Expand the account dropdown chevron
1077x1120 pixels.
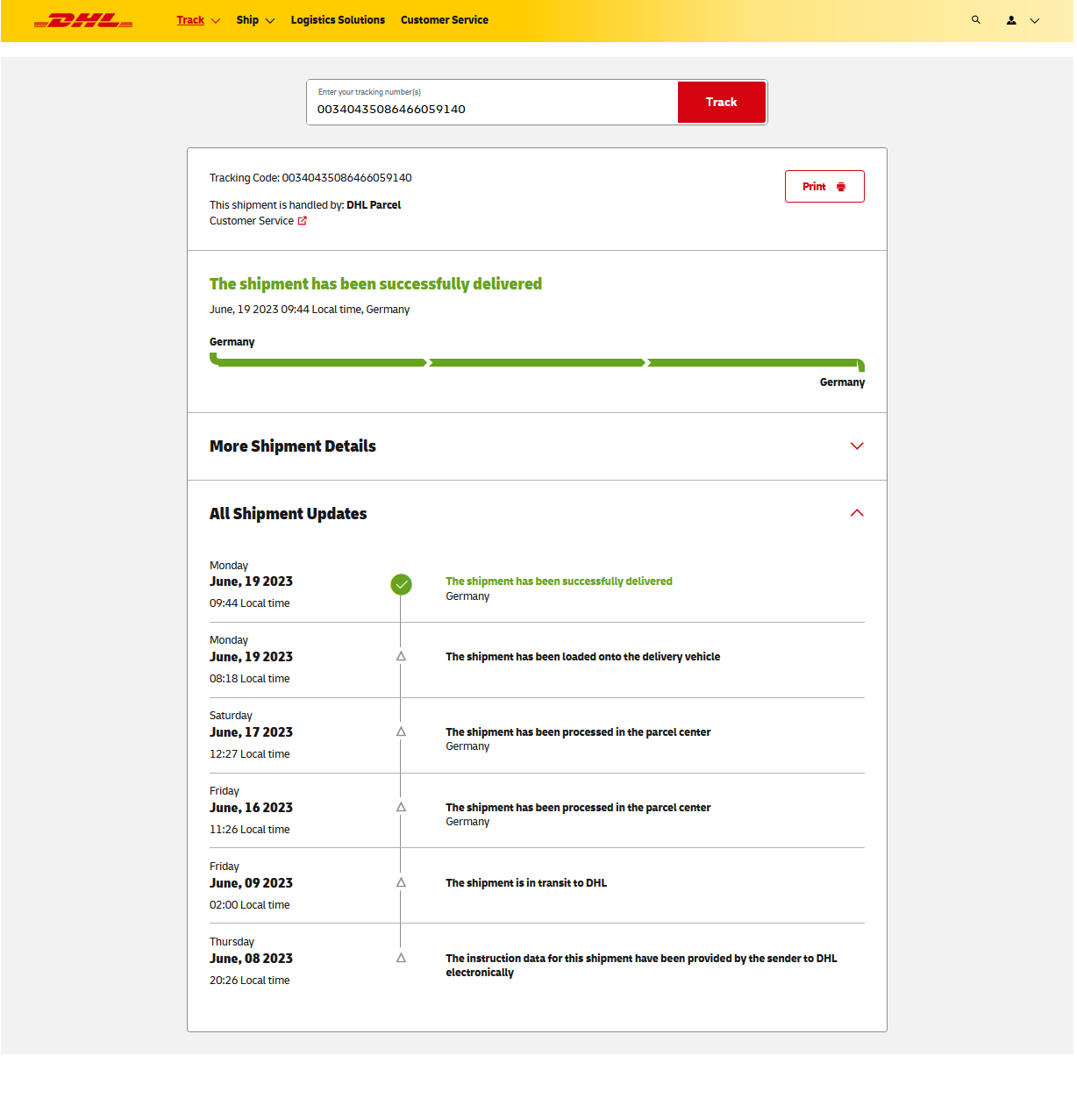click(1035, 20)
